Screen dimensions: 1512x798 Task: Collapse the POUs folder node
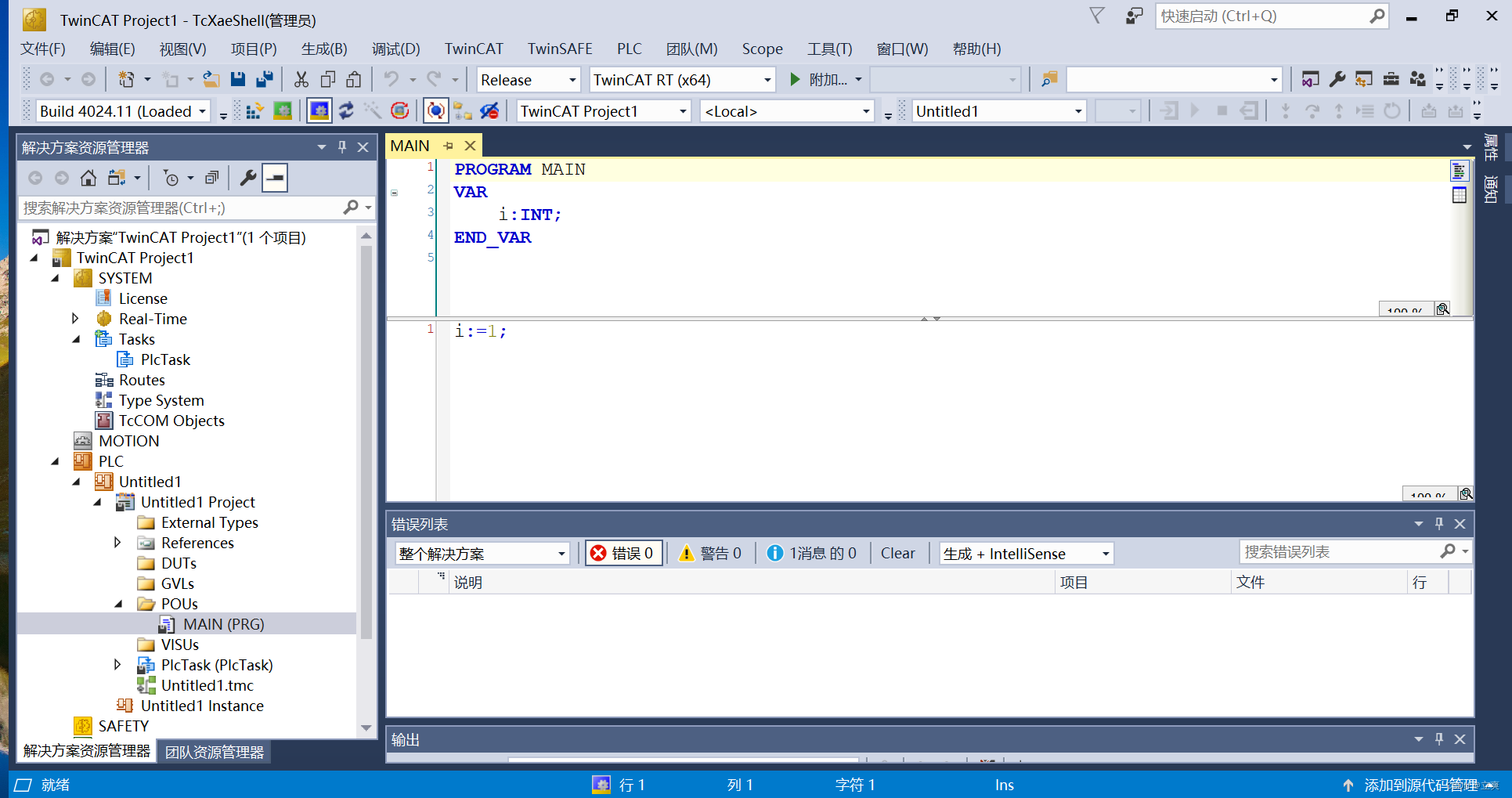[x=118, y=604]
